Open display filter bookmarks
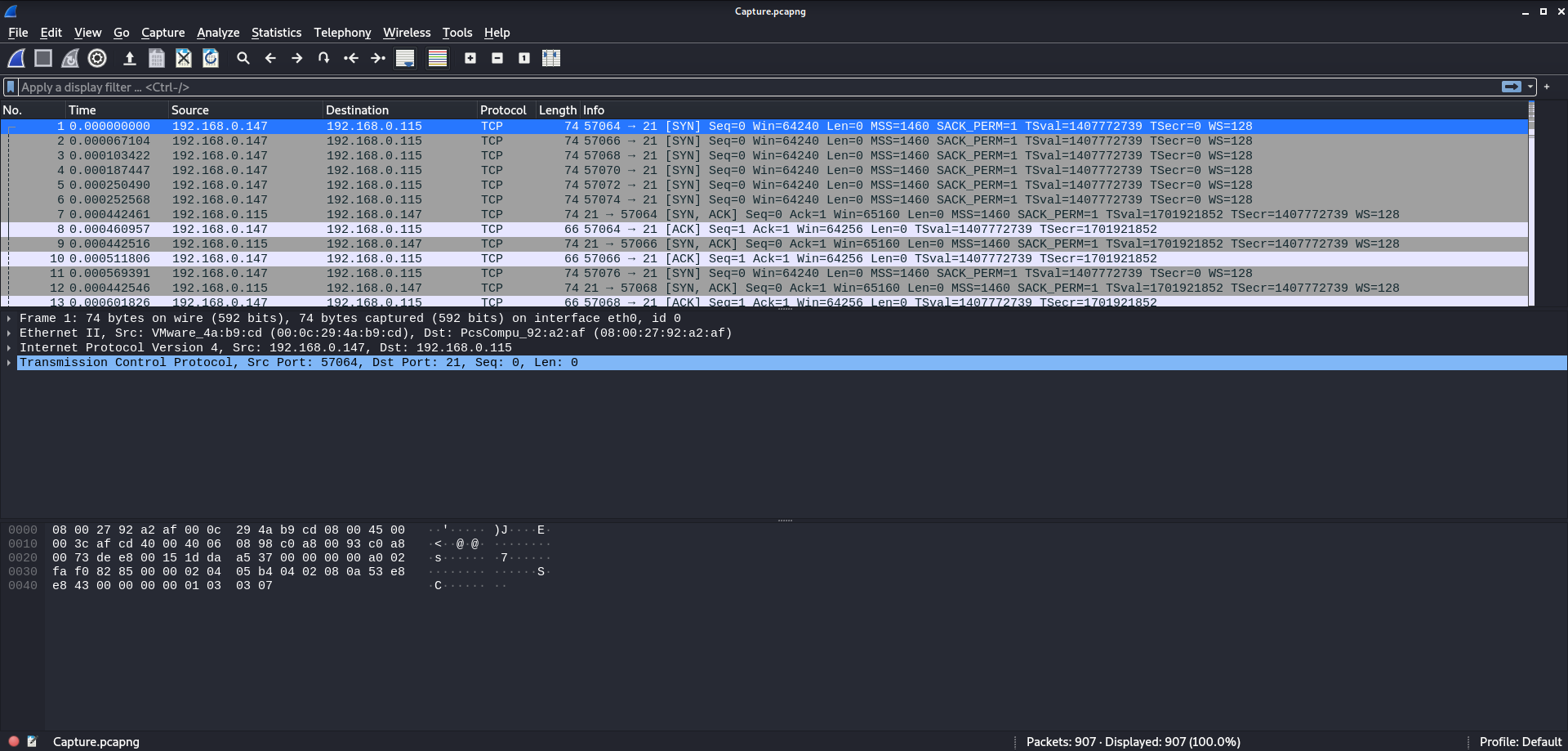The height and width of the screenshot is (751, 1568). (x=11, y=87)
